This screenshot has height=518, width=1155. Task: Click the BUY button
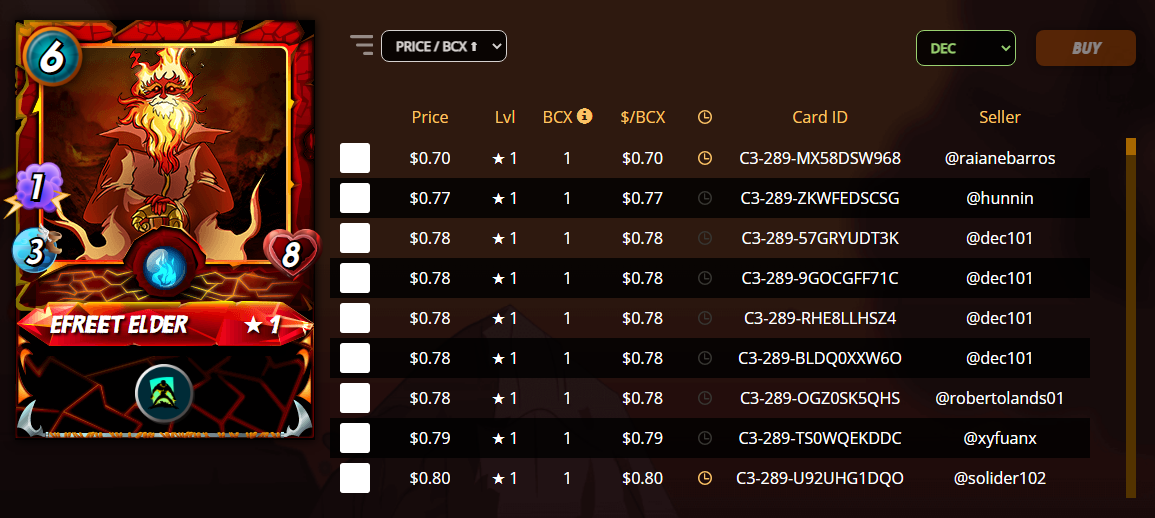(x=1086, y=48)
